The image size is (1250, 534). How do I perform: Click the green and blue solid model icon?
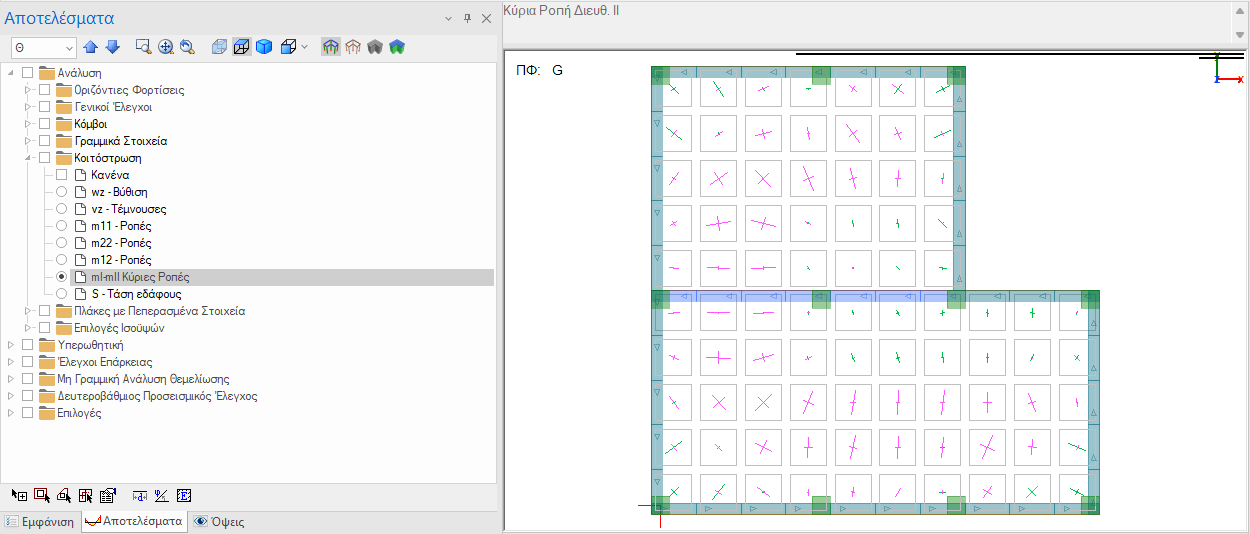[397, 47]
